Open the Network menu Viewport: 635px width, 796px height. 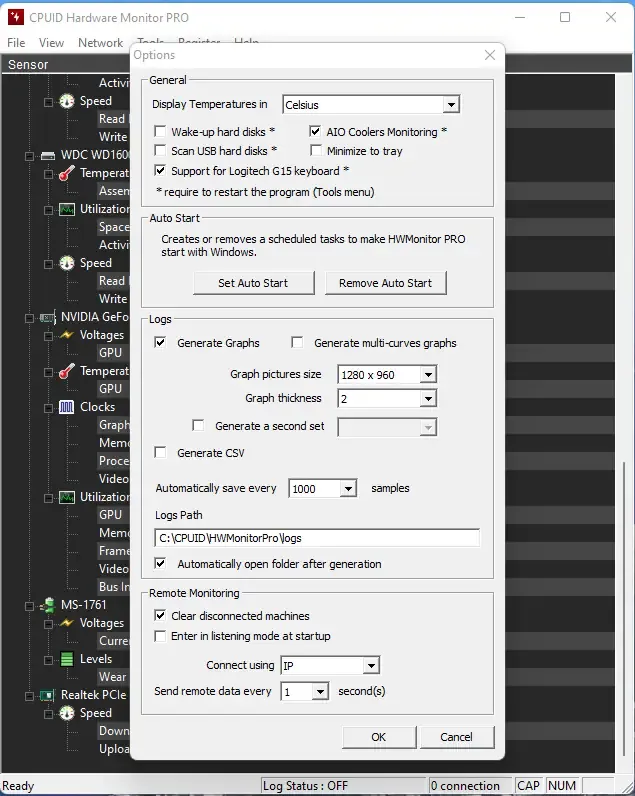point(101,43)
